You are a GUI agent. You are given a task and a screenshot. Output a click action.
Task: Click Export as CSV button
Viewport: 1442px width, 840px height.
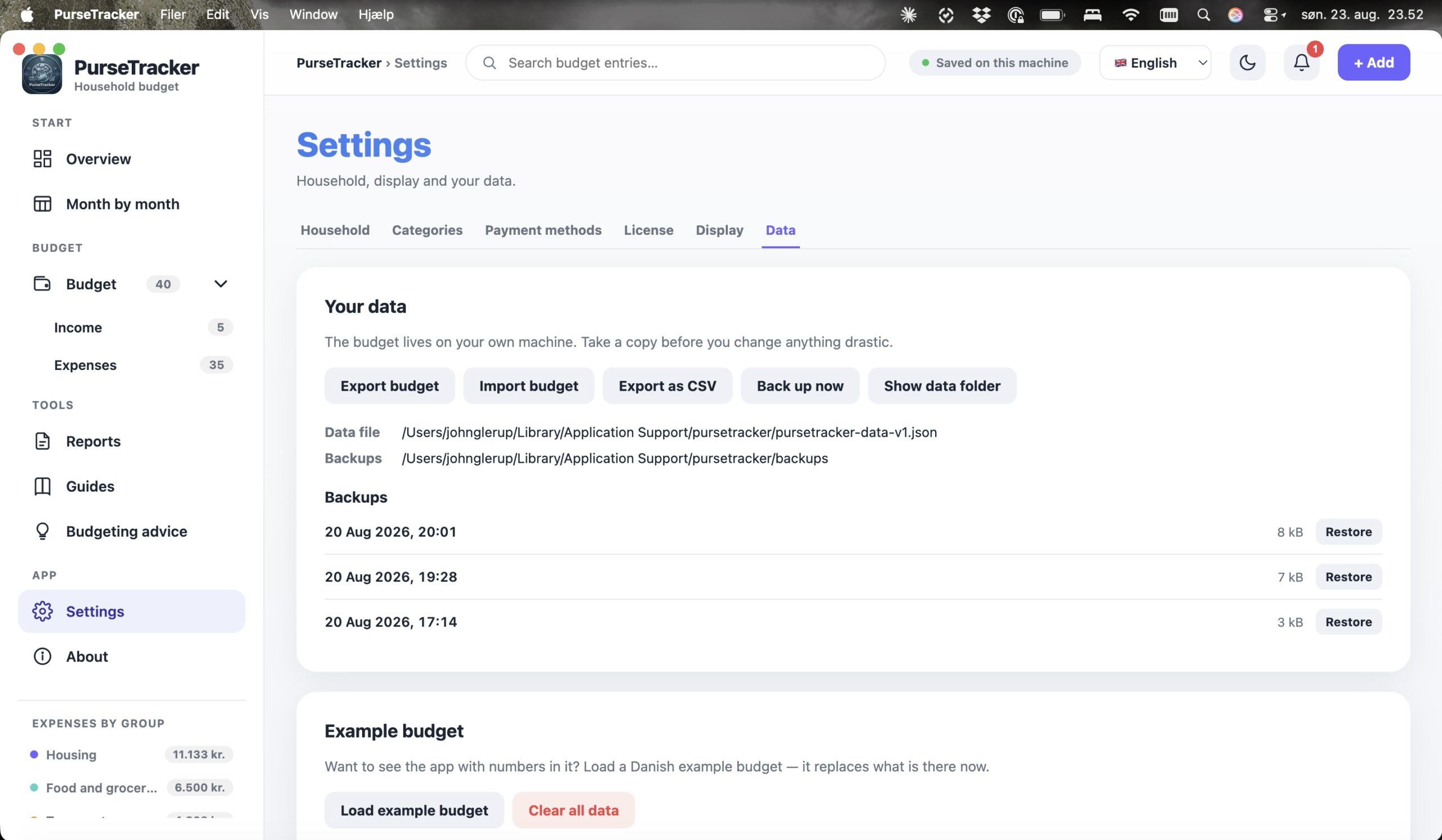(x=667, y=386)
